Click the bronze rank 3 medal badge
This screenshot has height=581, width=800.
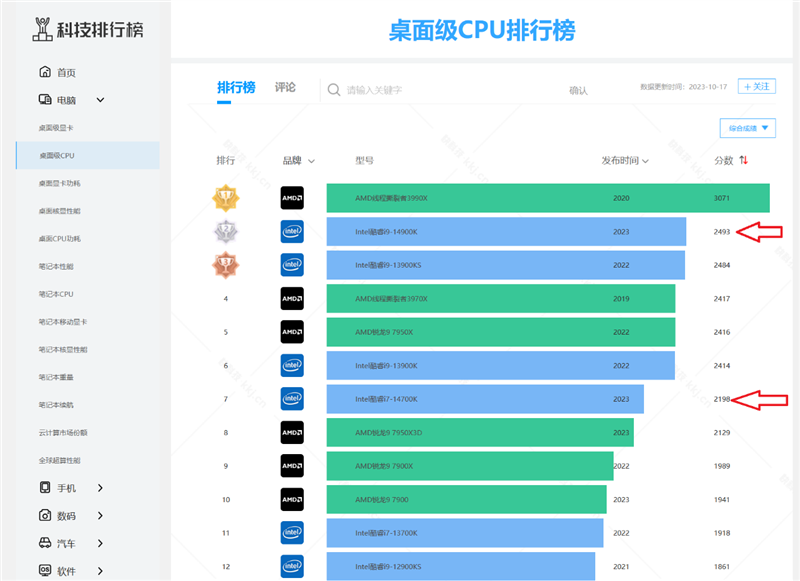(226, 265)
